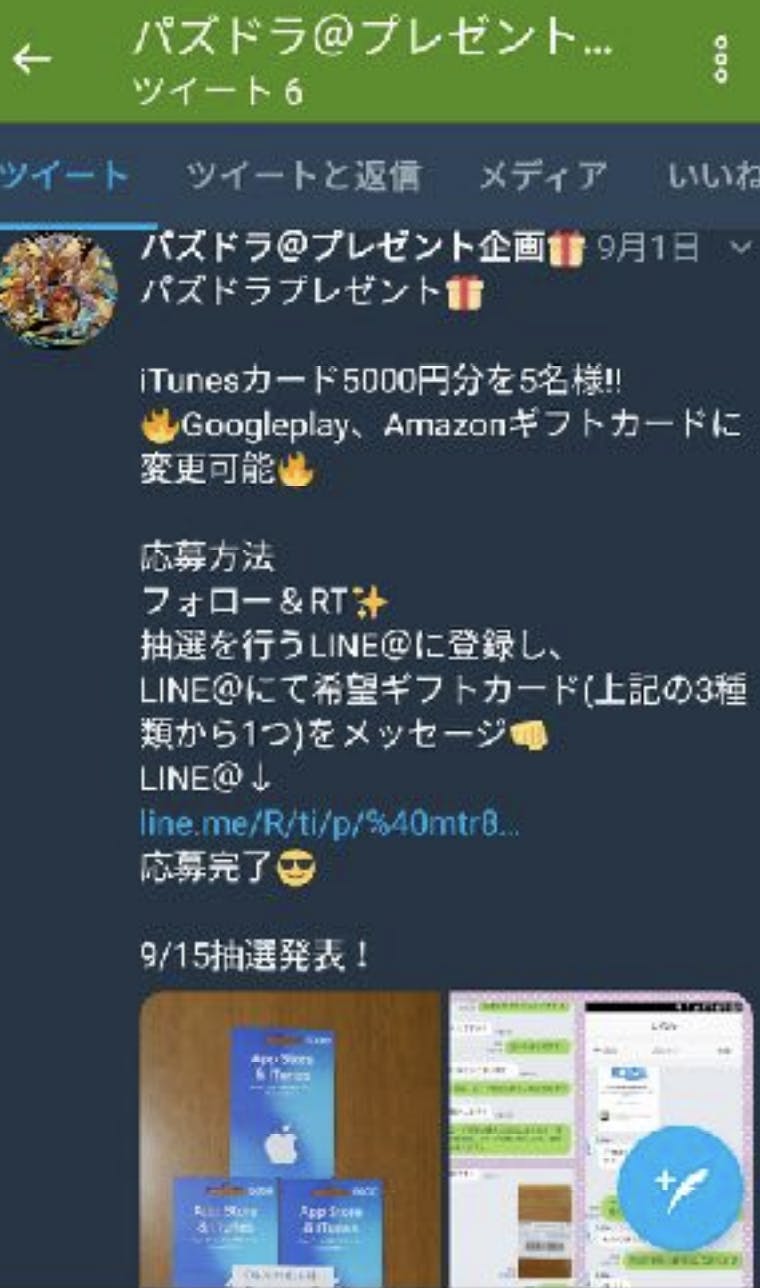Tap the gift emoji beside author name
This screenshot has height=1288, width=760.
click(566, 248)
